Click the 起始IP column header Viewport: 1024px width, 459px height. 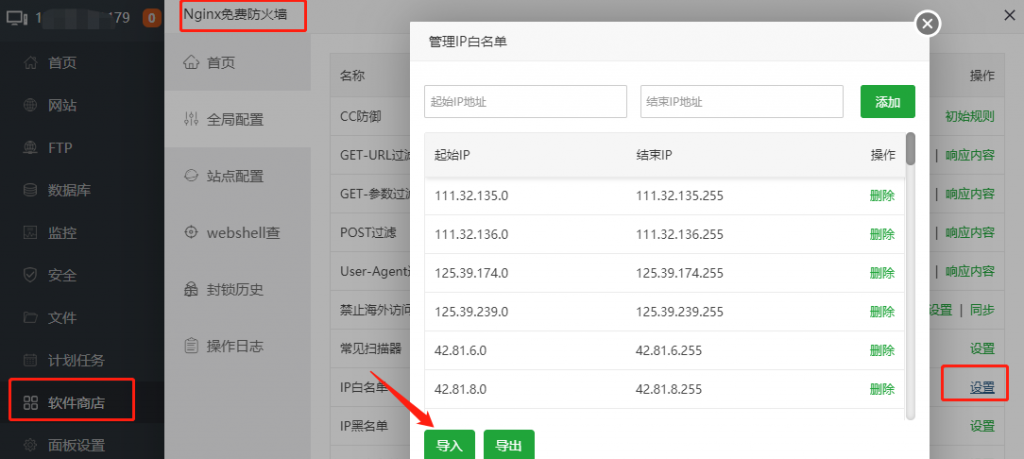click(453, 155)
